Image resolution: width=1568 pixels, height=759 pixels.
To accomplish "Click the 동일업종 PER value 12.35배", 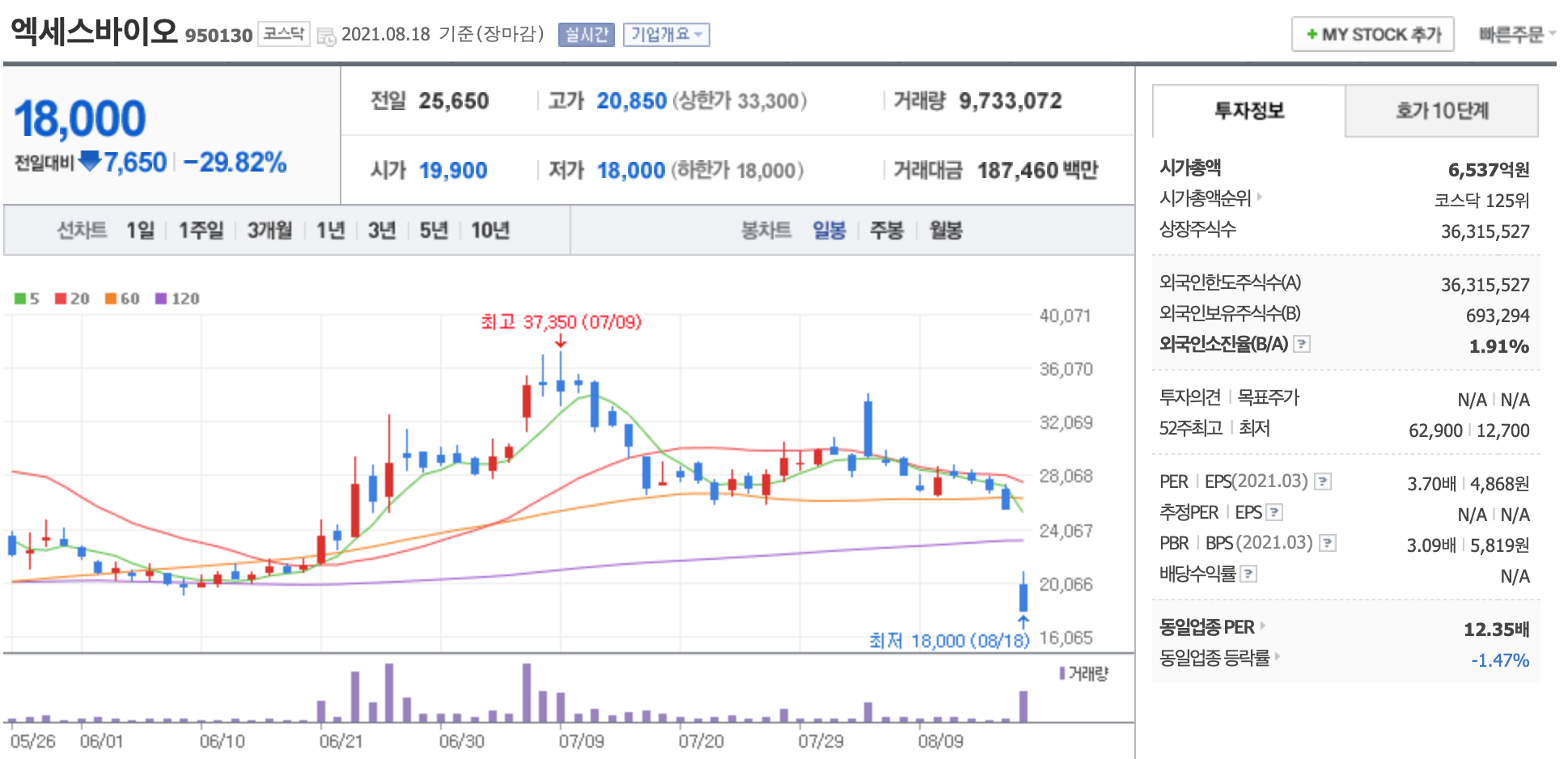I will (1497, 630).
